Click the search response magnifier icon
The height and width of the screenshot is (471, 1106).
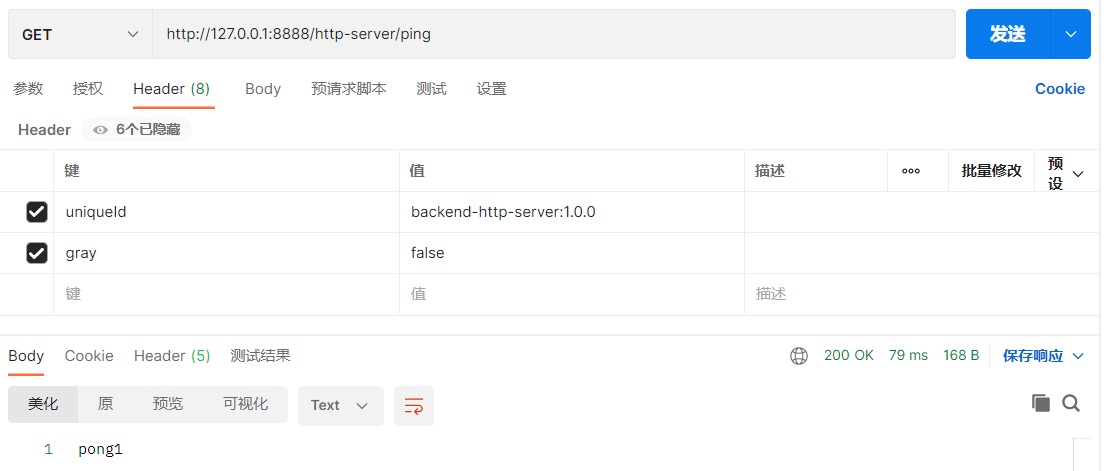pyautogui.click(x=1071, y=403)
